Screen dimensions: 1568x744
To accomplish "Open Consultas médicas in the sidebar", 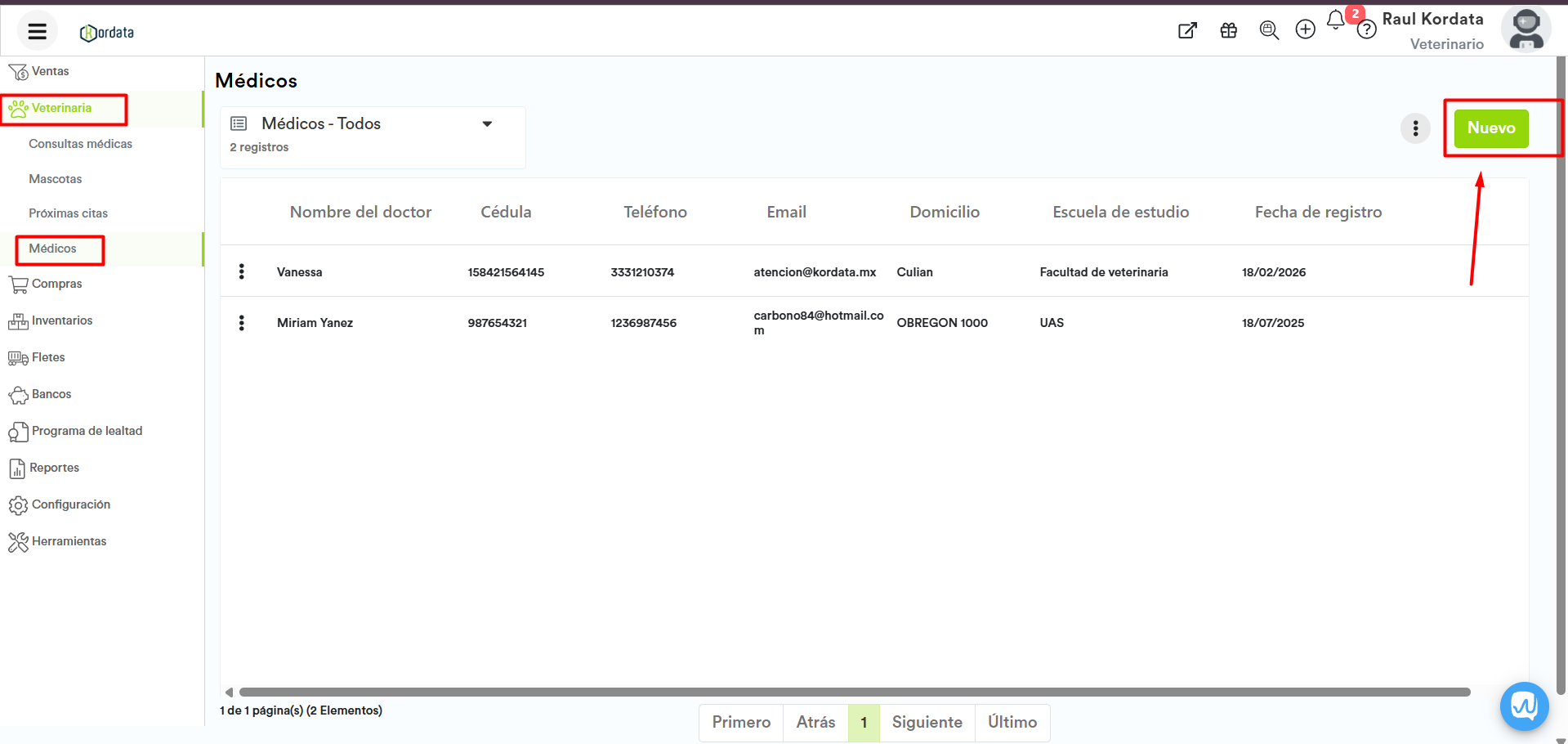I will click(x=80, y=144).
